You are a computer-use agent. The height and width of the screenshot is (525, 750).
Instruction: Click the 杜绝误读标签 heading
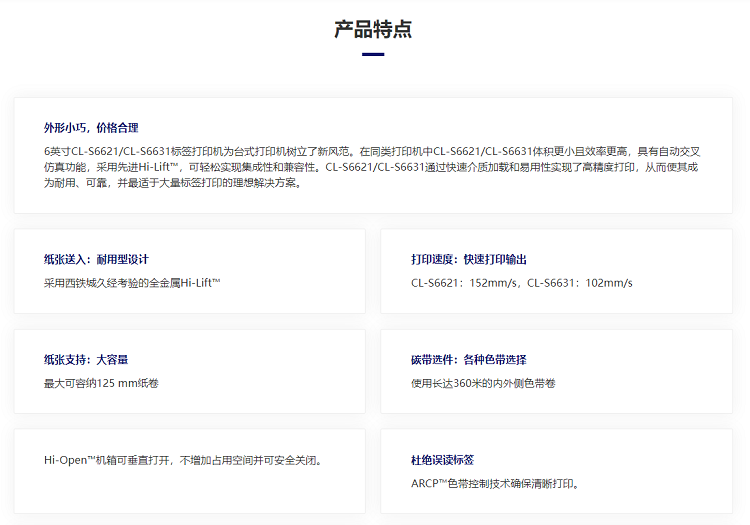[x=442, y=460]
